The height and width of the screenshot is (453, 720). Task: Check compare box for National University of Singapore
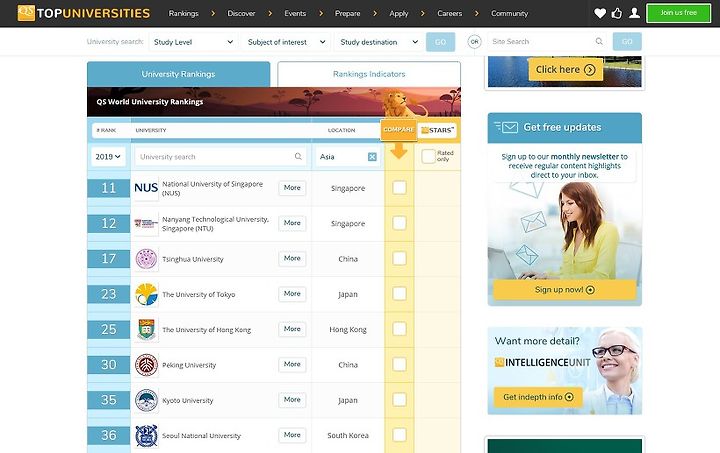click(399, 187)
